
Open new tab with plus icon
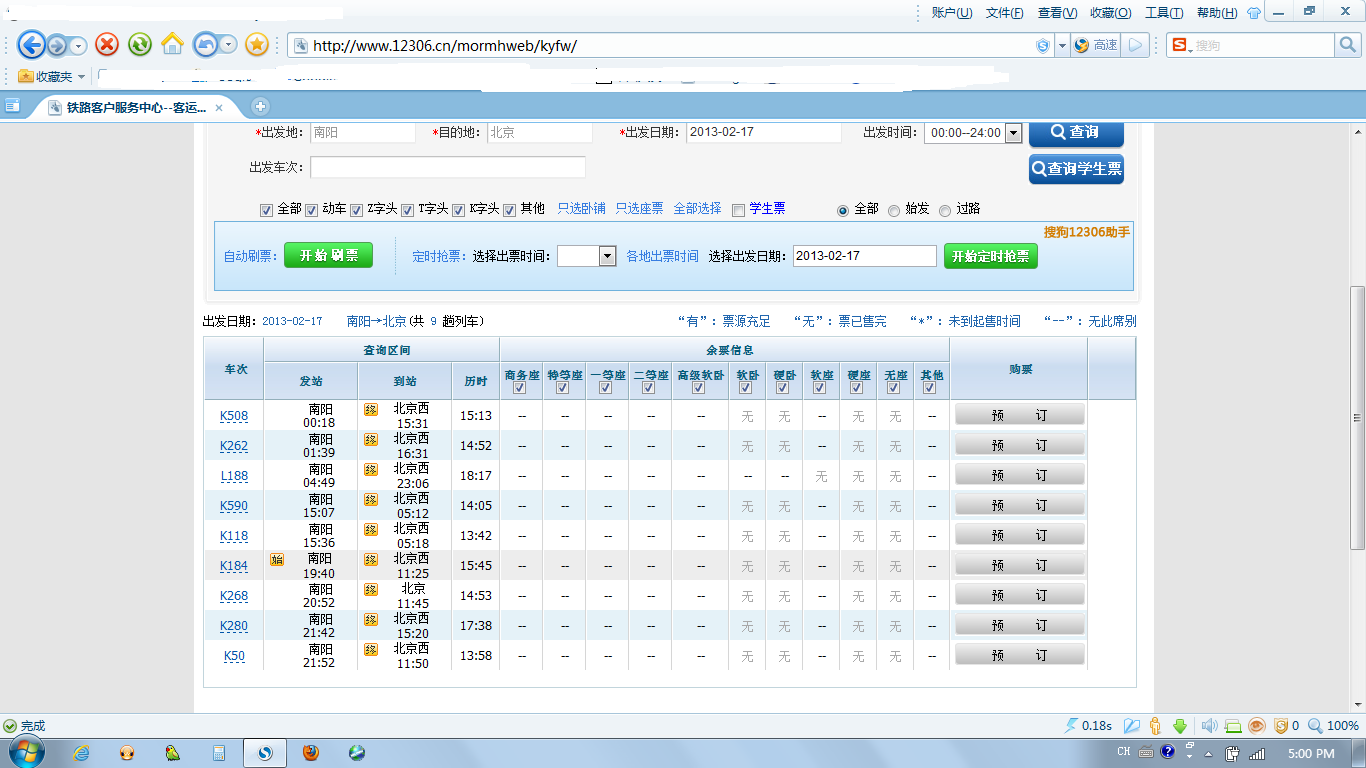coord(260,106)
